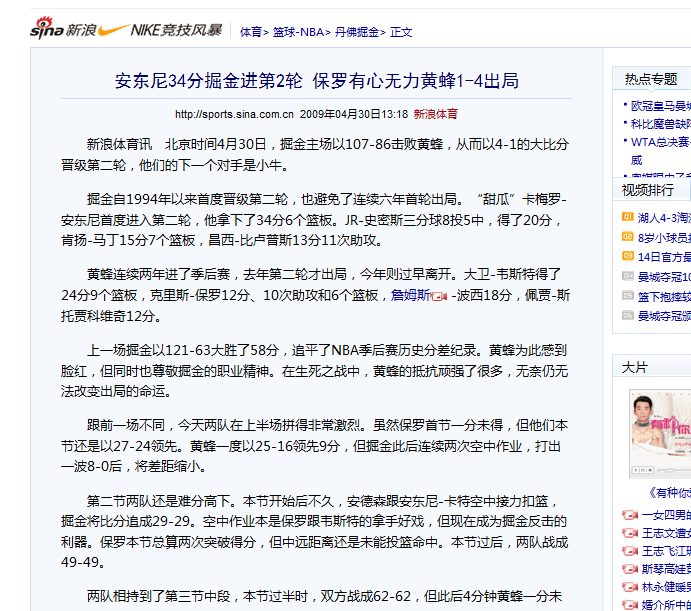The image size is (691, 611).
Task: Open the 林永健暖 video link
Action: 666,587
